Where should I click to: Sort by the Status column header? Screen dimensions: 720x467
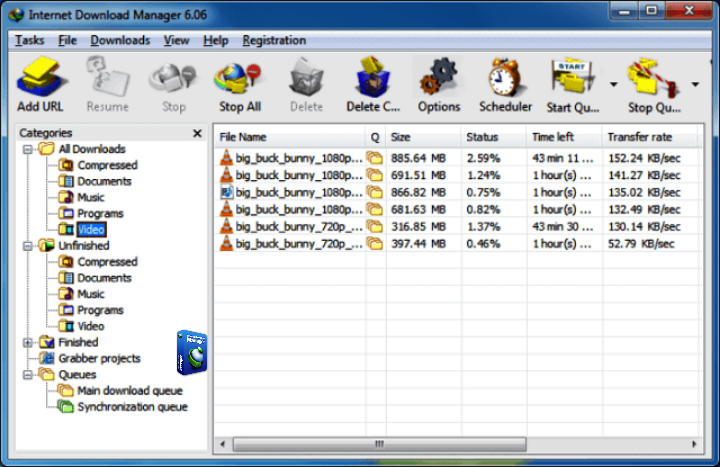494,137
